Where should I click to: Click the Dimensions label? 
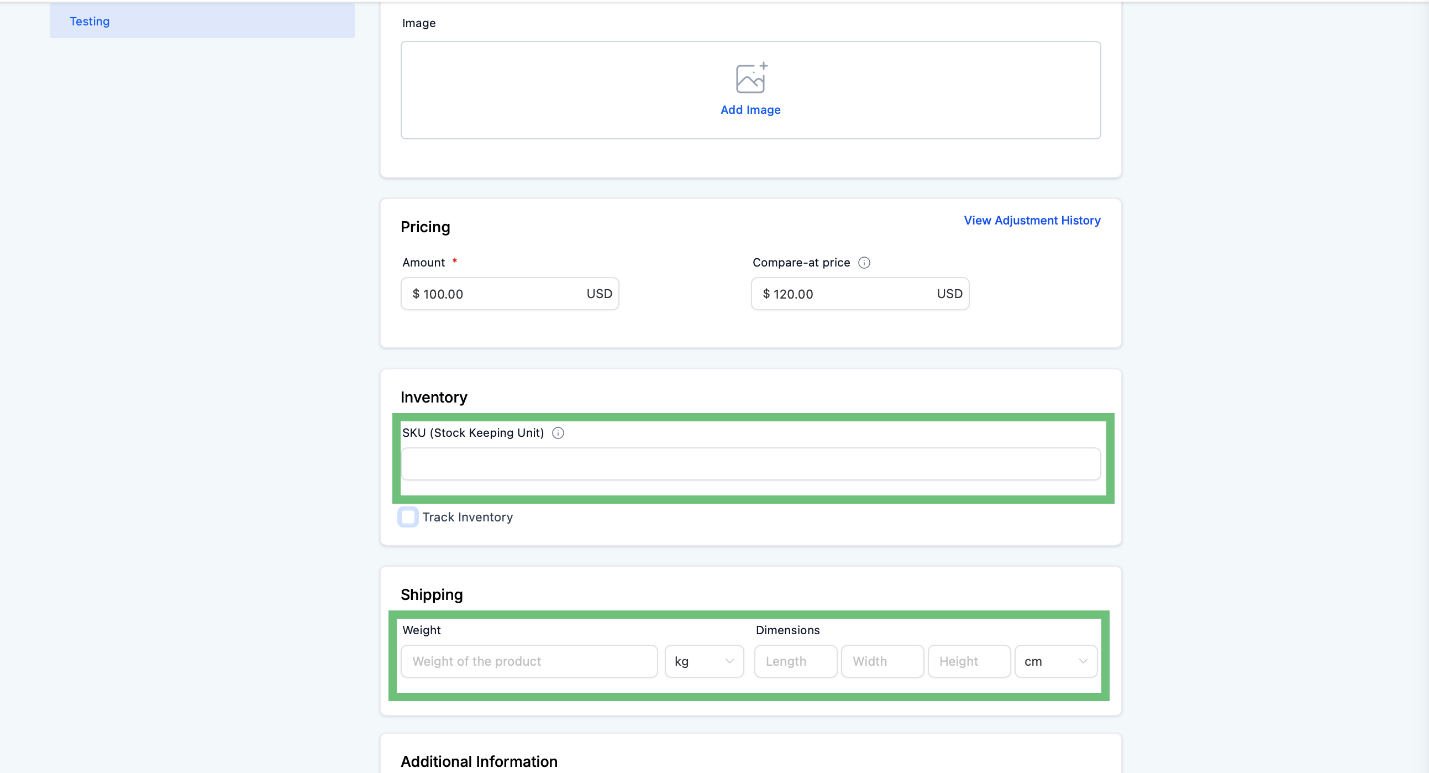[x=788, y=630]
